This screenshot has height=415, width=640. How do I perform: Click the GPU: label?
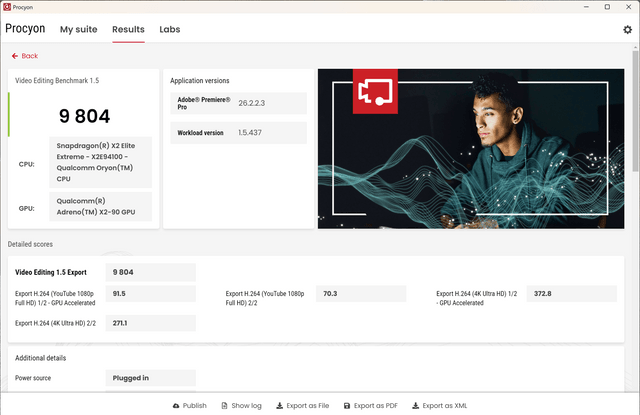pos(27,208)
